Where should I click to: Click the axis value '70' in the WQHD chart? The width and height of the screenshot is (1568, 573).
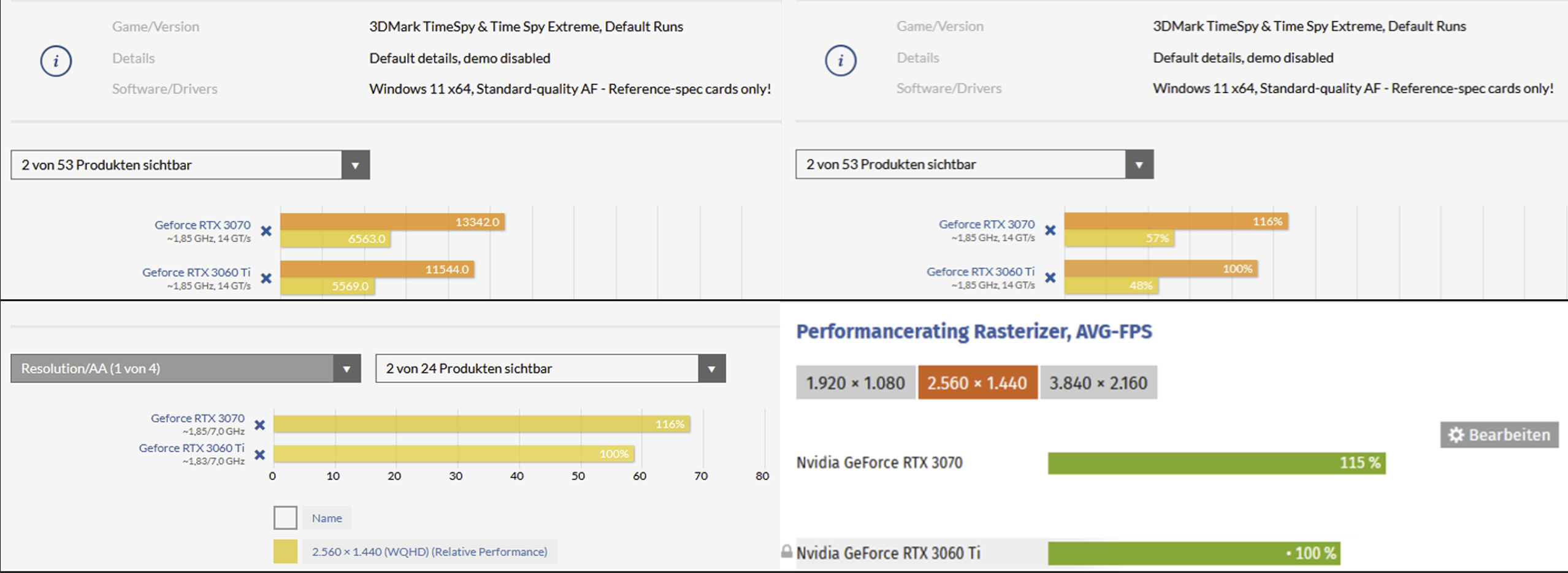point(701,476)
